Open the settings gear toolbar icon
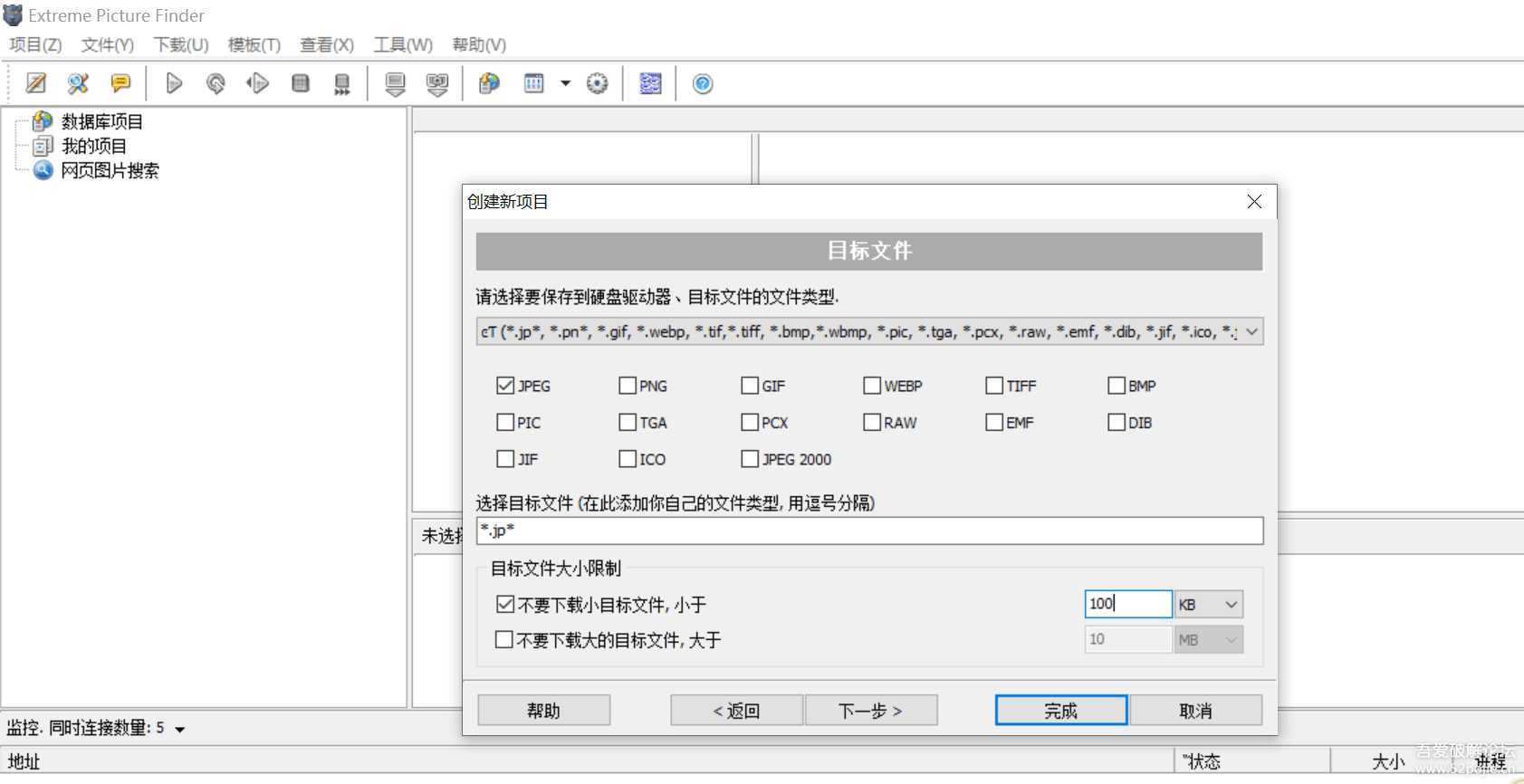The width and height of the screenshot is (1524, 784). pos(597,83)
